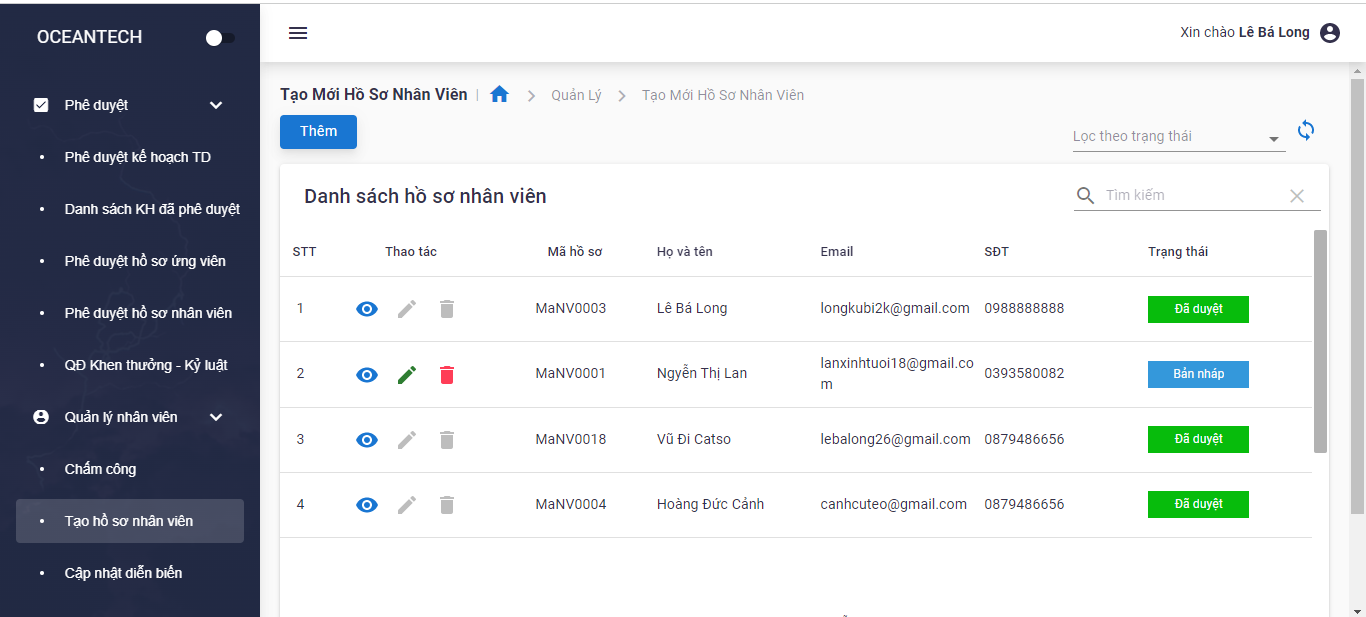Click the Phê duyệt checkbox icon
Viewport: 1366px width, 617px height.
(x=41, y=105)
